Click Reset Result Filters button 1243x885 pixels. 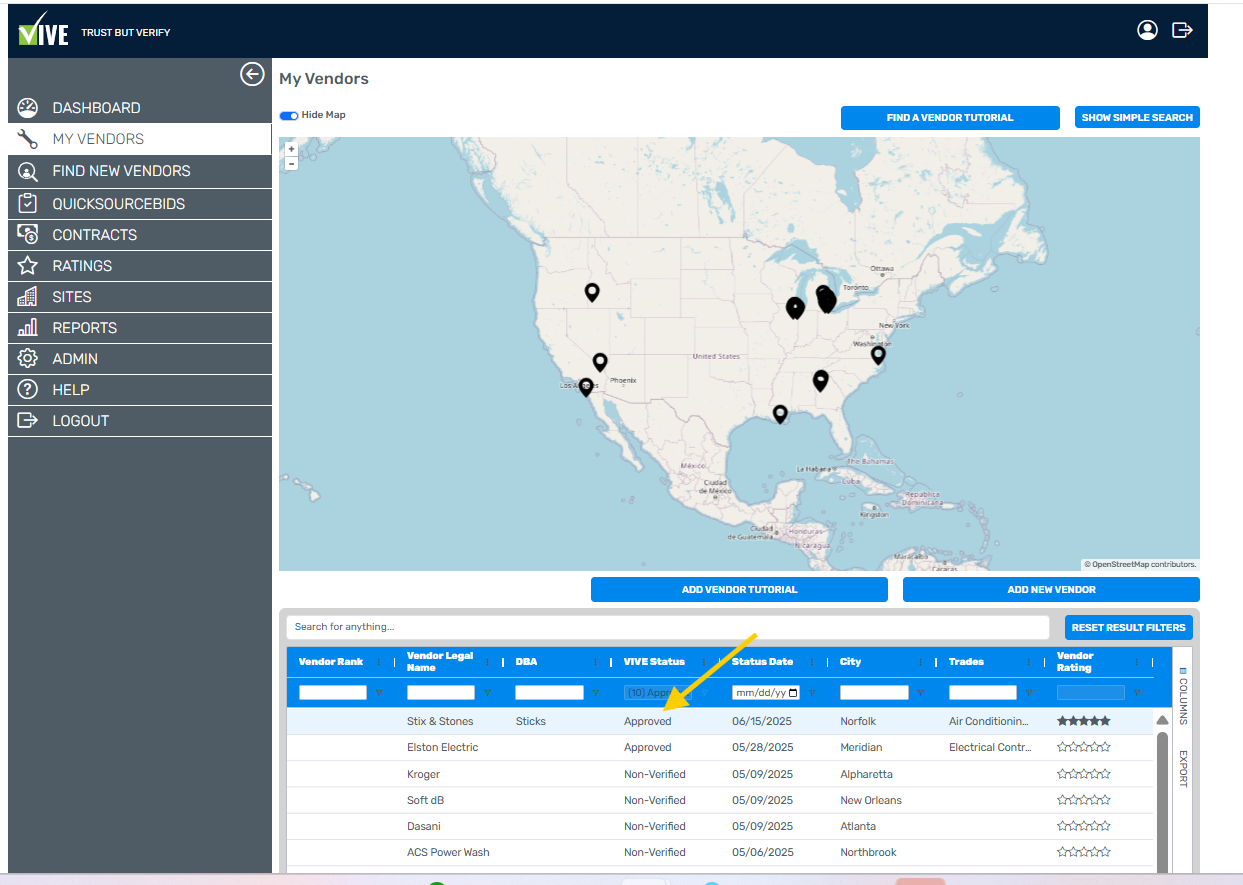click(x=1128, y=628)
